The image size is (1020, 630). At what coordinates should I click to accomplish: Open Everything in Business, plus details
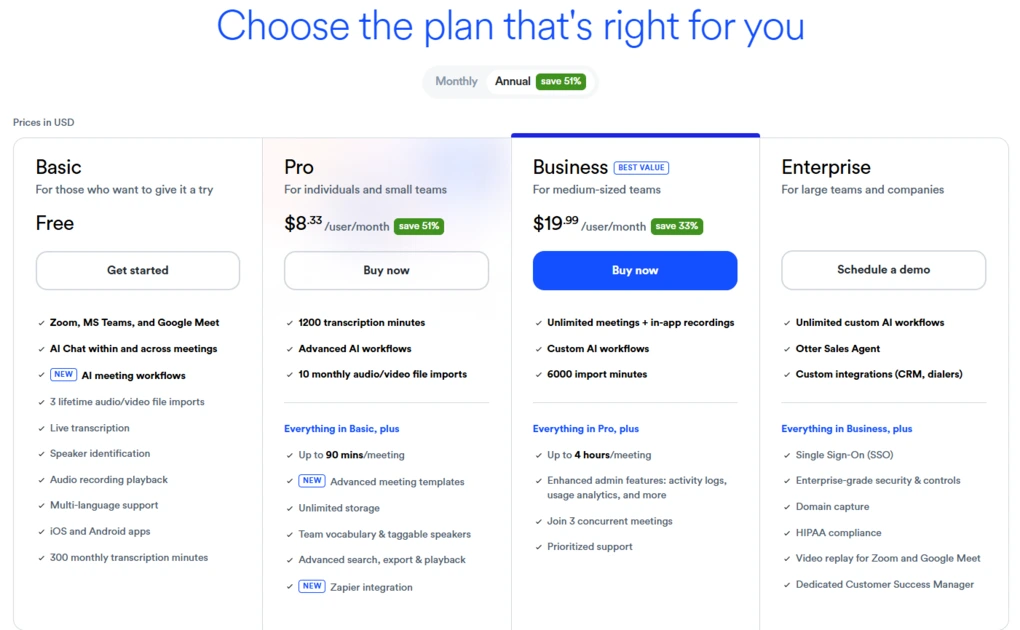click(x=846, y=428)
